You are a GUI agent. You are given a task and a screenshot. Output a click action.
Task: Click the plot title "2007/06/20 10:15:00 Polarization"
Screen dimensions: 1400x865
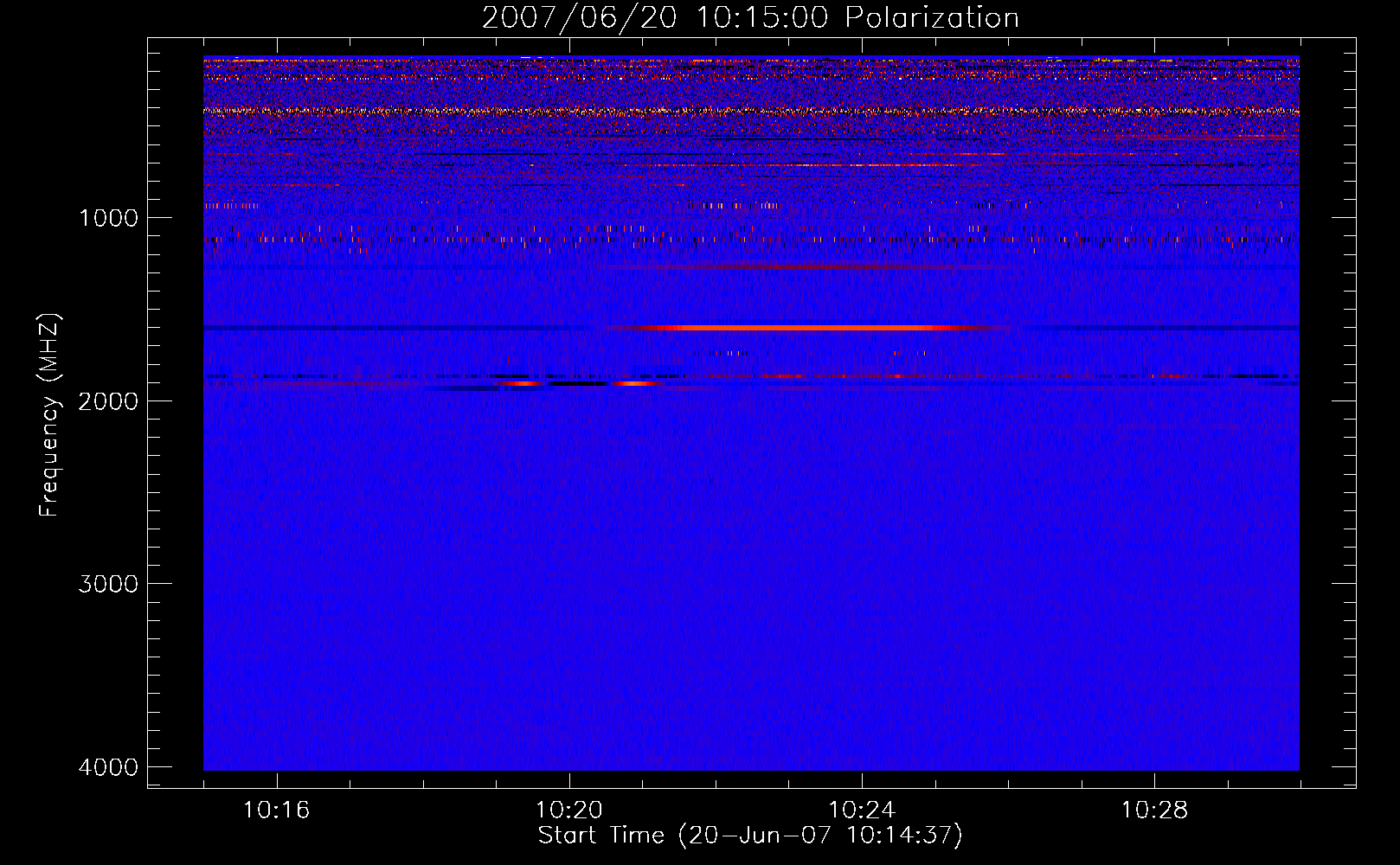(750, 18)
